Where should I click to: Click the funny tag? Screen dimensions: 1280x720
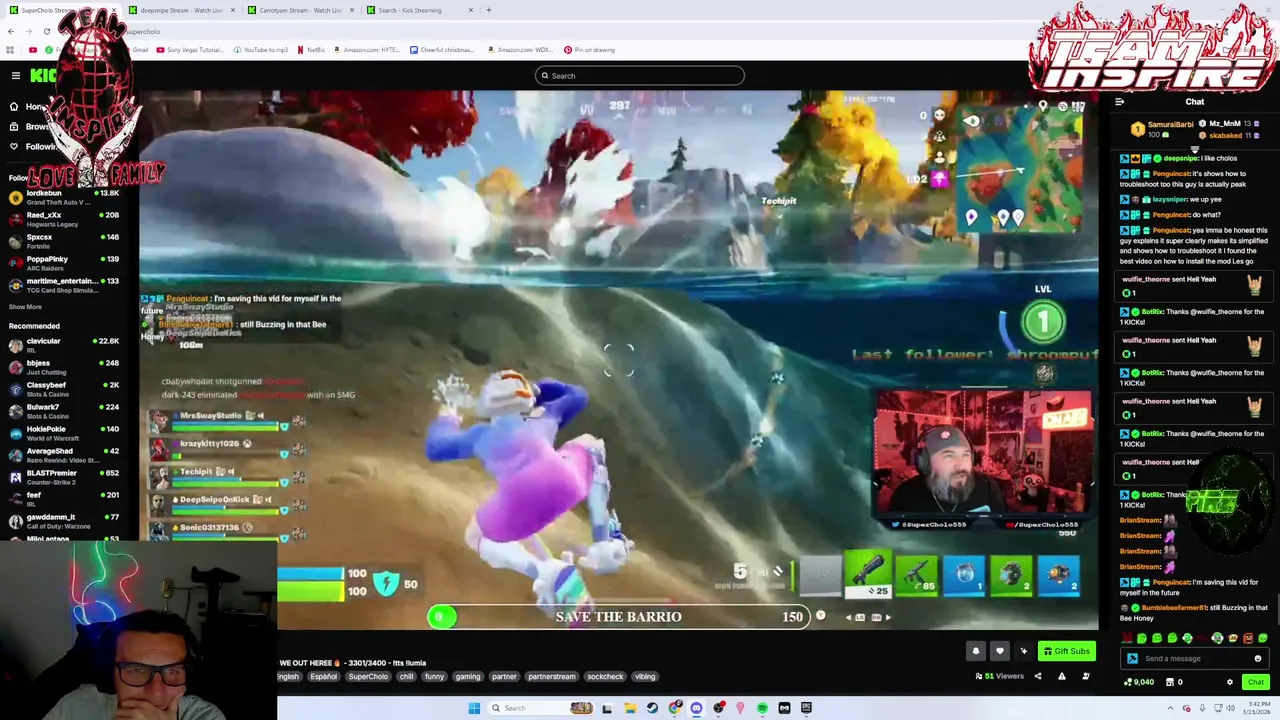[x=434, y=677]
